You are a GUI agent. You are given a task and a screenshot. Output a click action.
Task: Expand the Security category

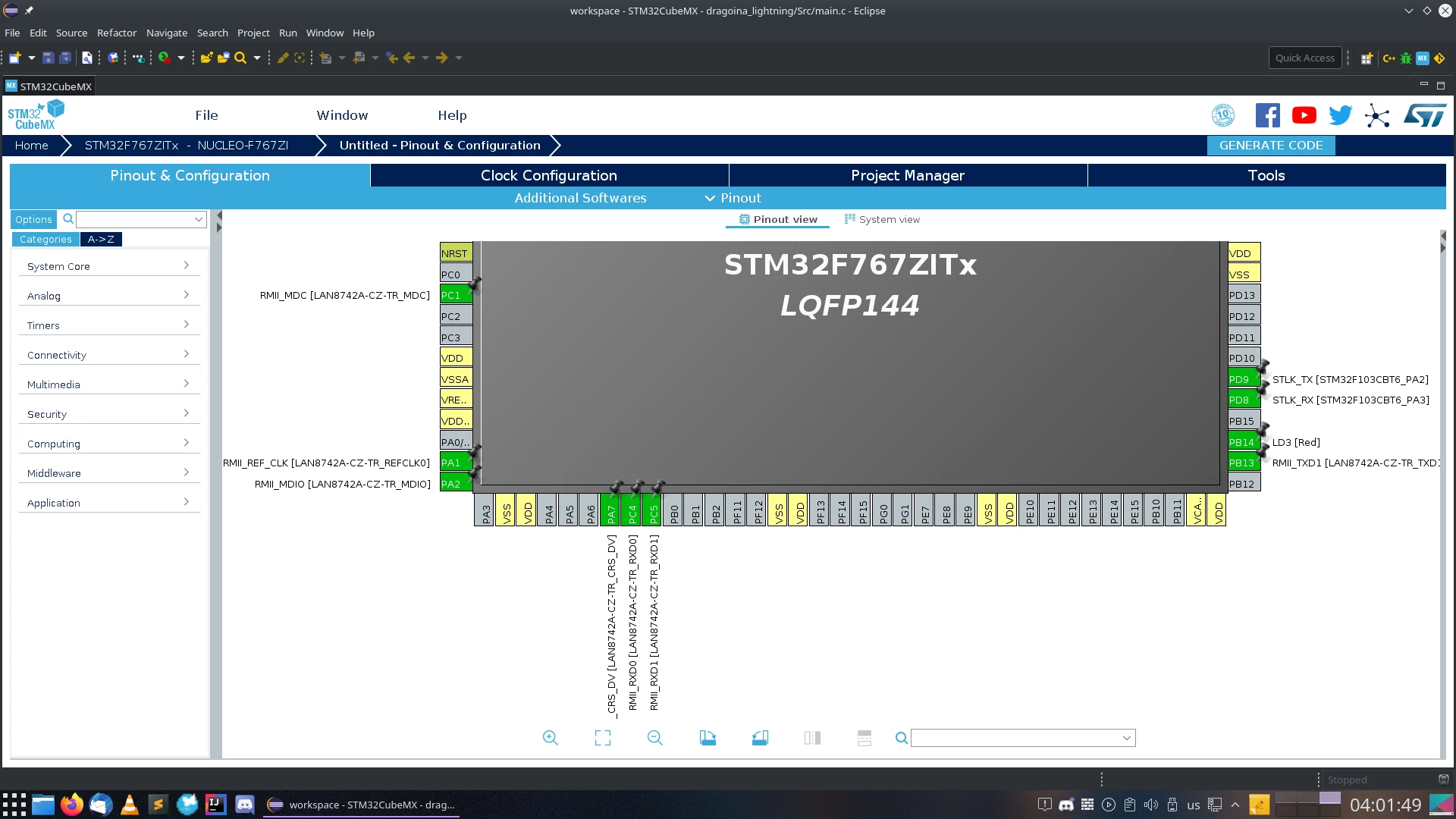click(109, 414)
